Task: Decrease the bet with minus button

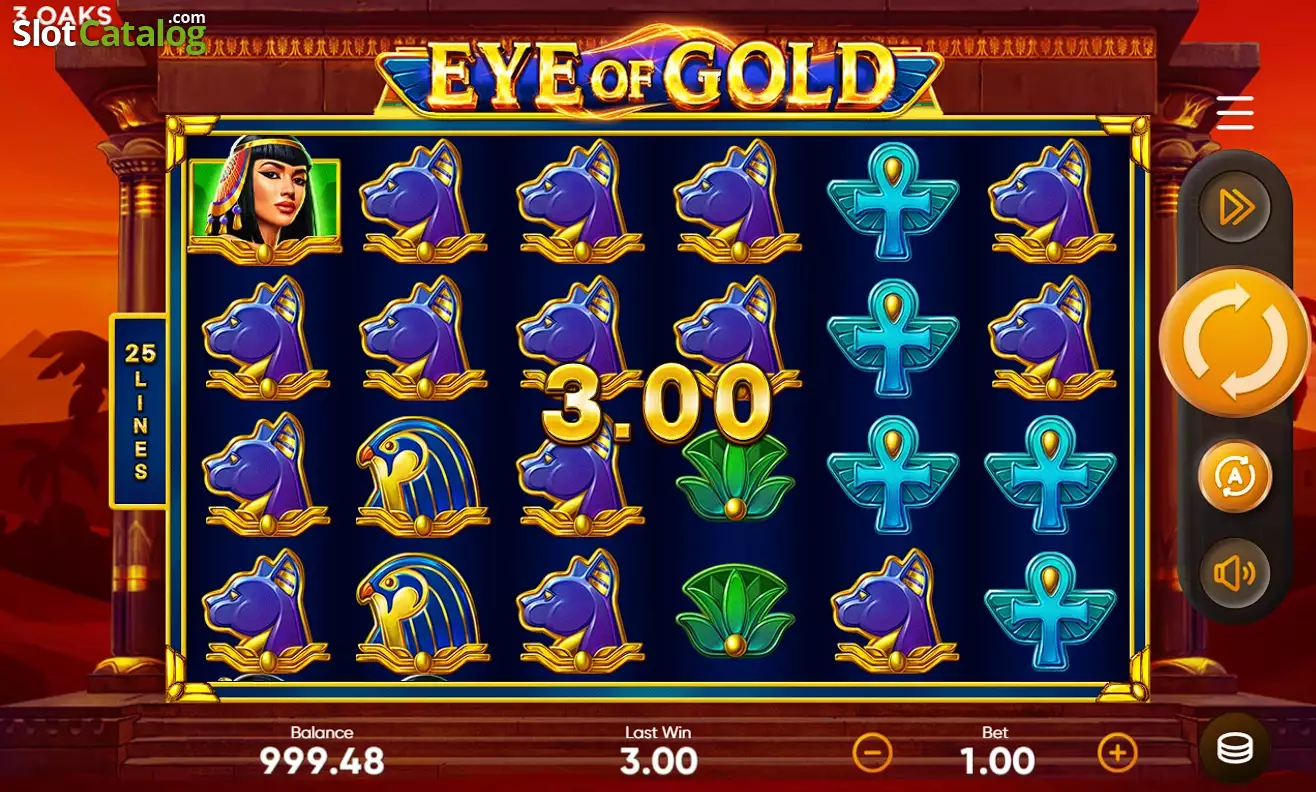Action: (x=872, y=752)
